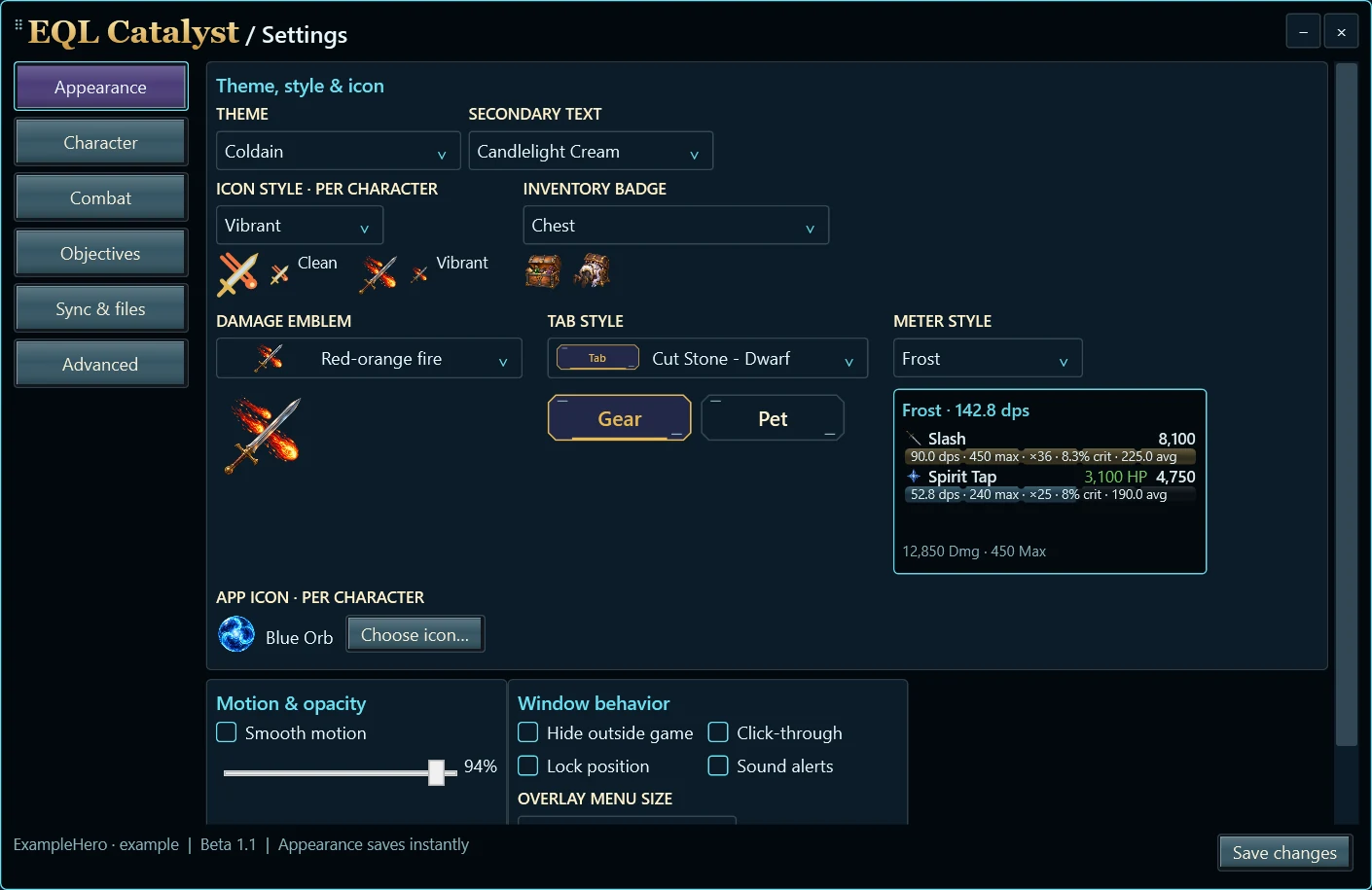Click the treasure chest badge icon

click(x=543, y=270)
